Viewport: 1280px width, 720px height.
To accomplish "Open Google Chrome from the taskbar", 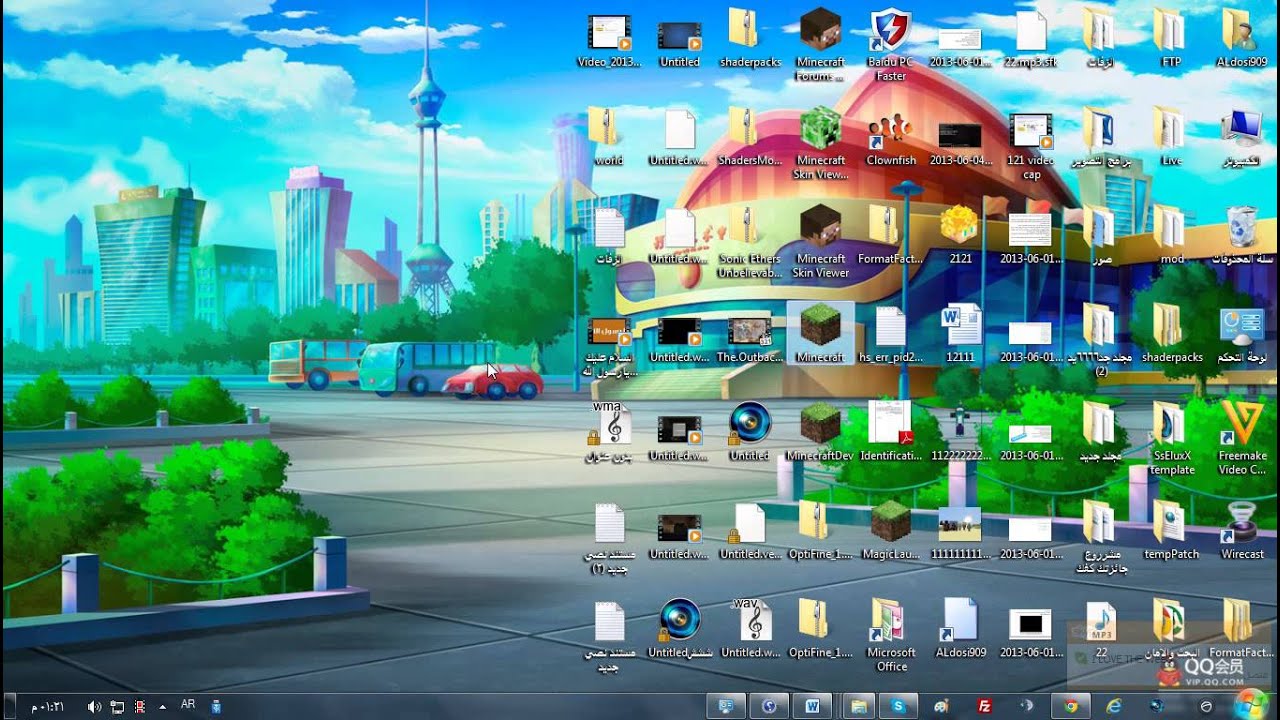I will point(1071,706).
